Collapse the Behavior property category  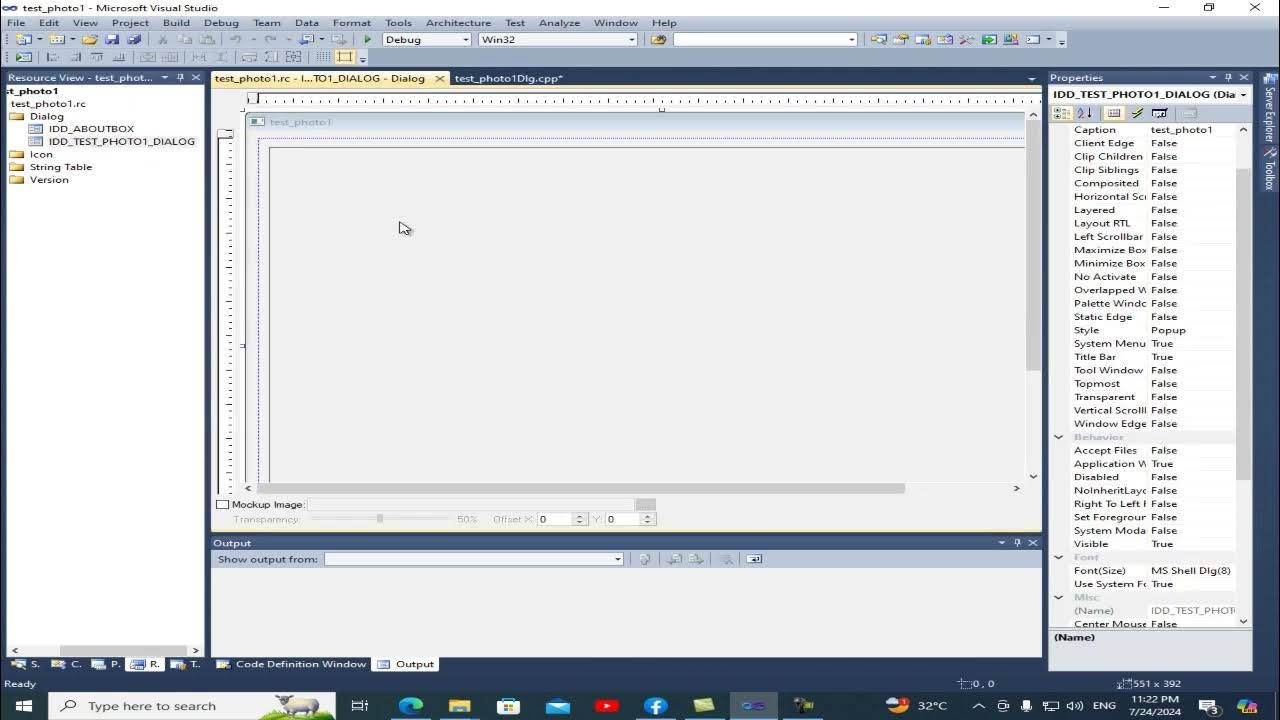(1058, 437)
